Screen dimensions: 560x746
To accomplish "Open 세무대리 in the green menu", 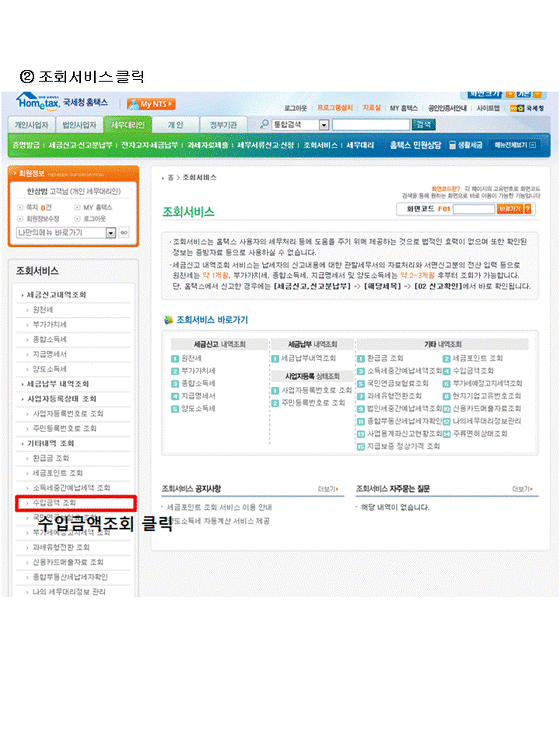I will [x=360, y=145].
